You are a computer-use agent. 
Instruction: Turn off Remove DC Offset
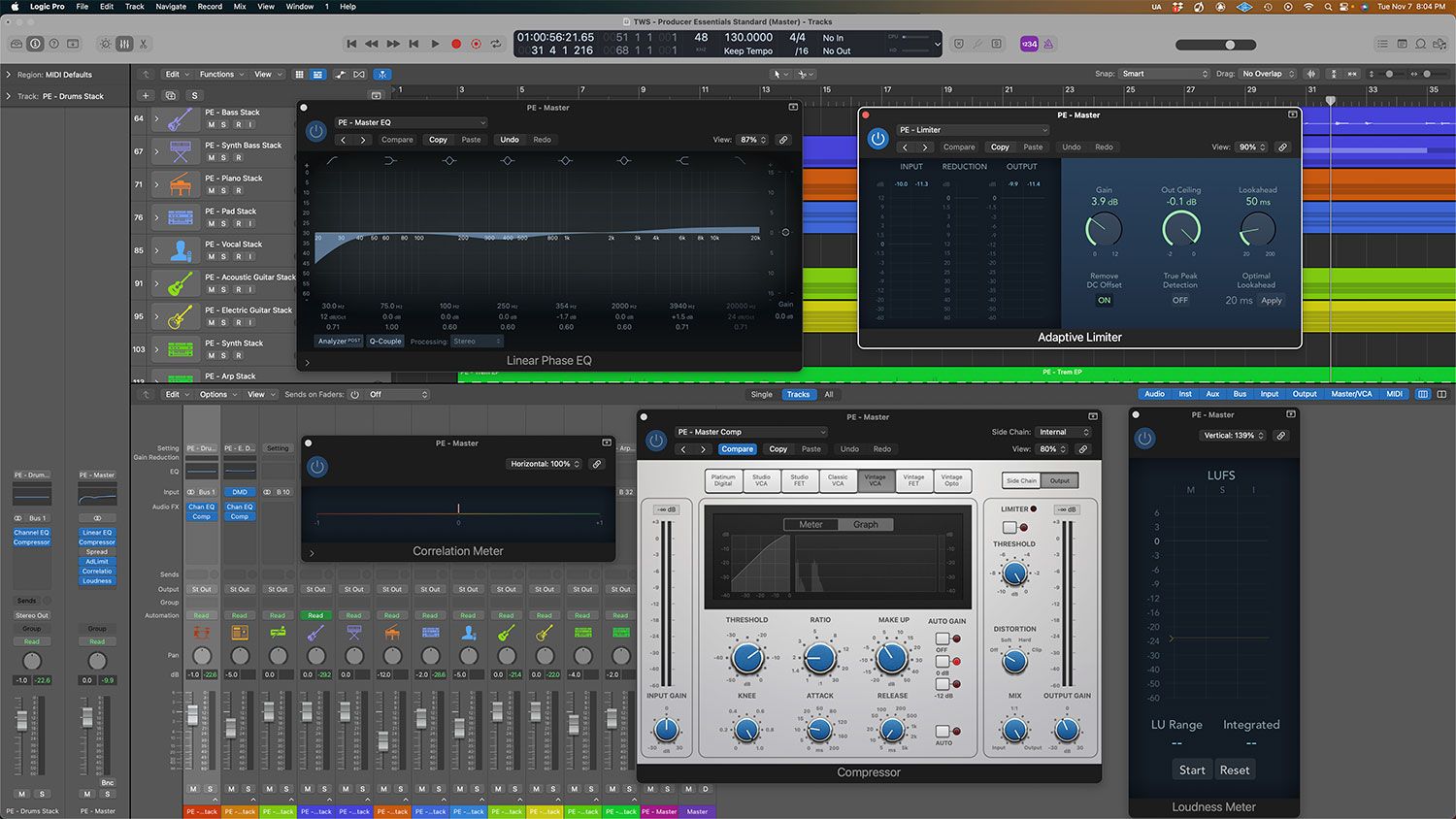pos(1104,301)
